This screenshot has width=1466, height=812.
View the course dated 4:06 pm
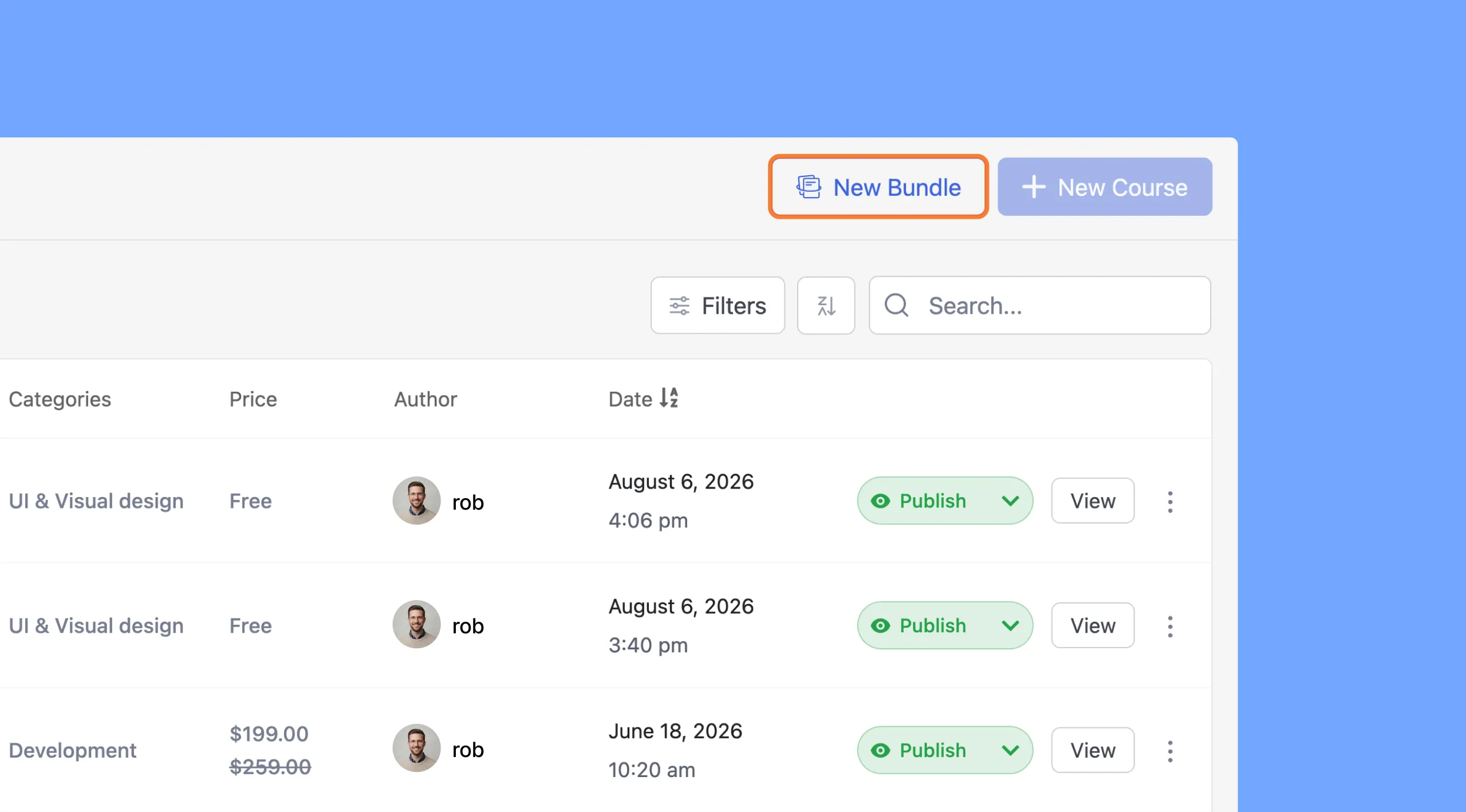pyautogui.click(x=1093, y=500)
